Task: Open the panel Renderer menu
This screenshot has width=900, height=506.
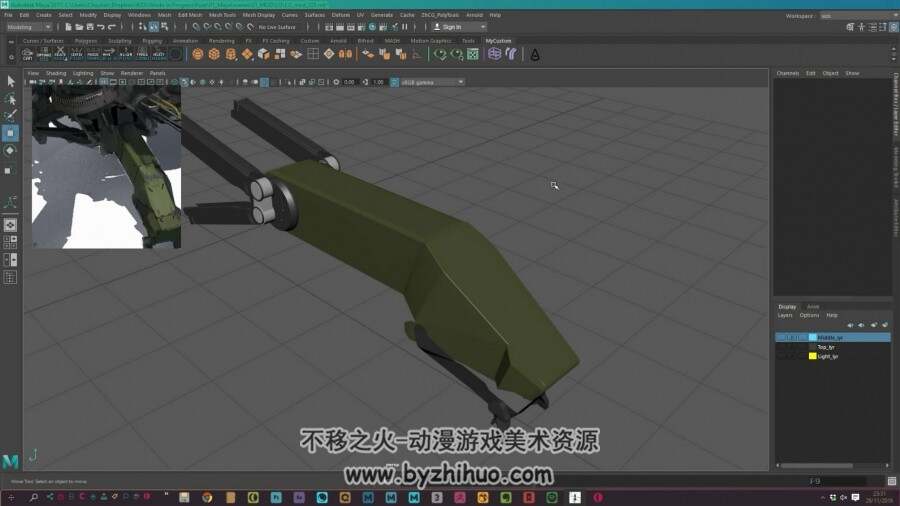Action: (131, 73)
